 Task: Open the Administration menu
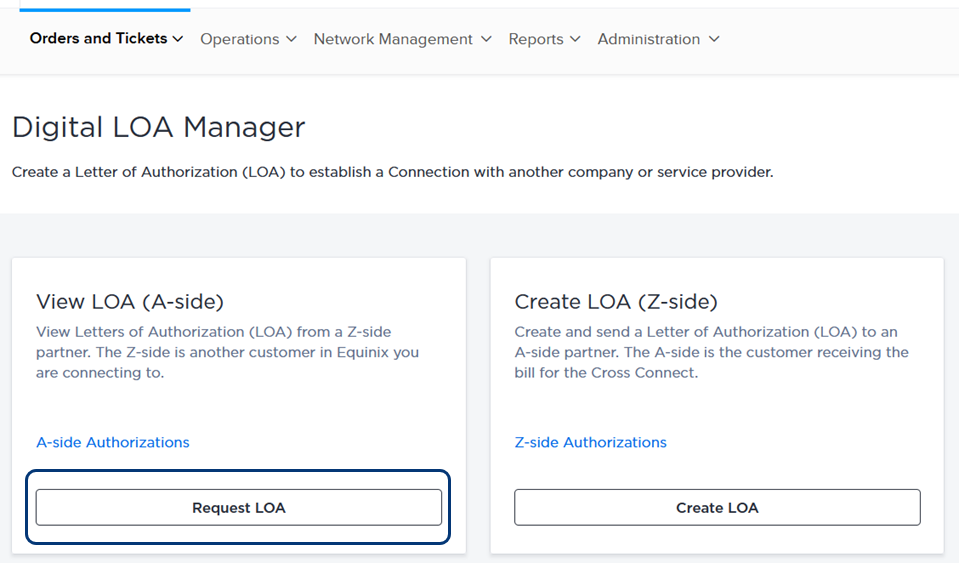click(658, 39)
